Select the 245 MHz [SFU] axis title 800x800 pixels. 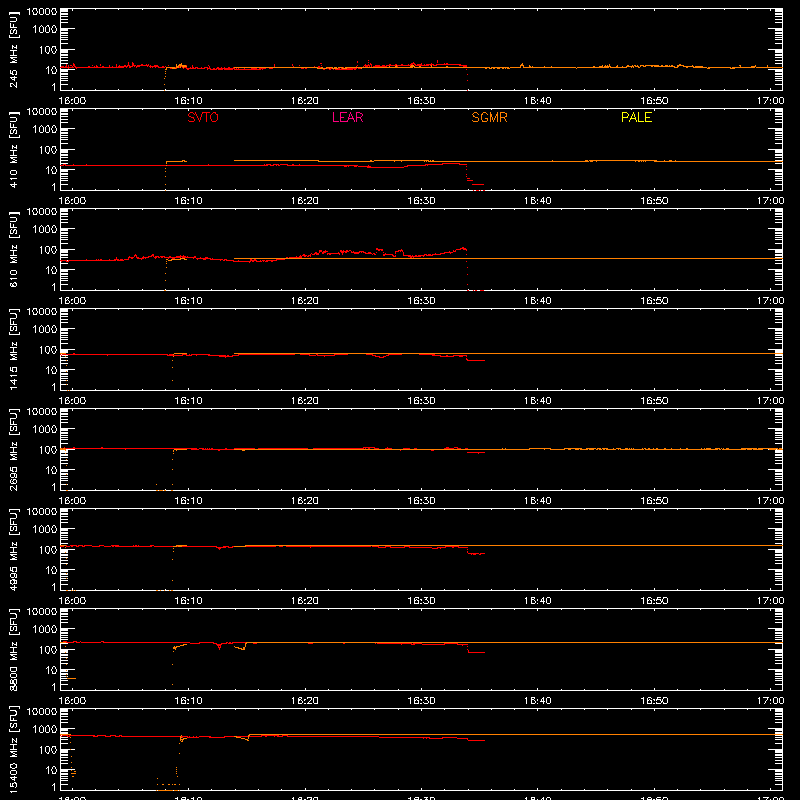(13, 49)
